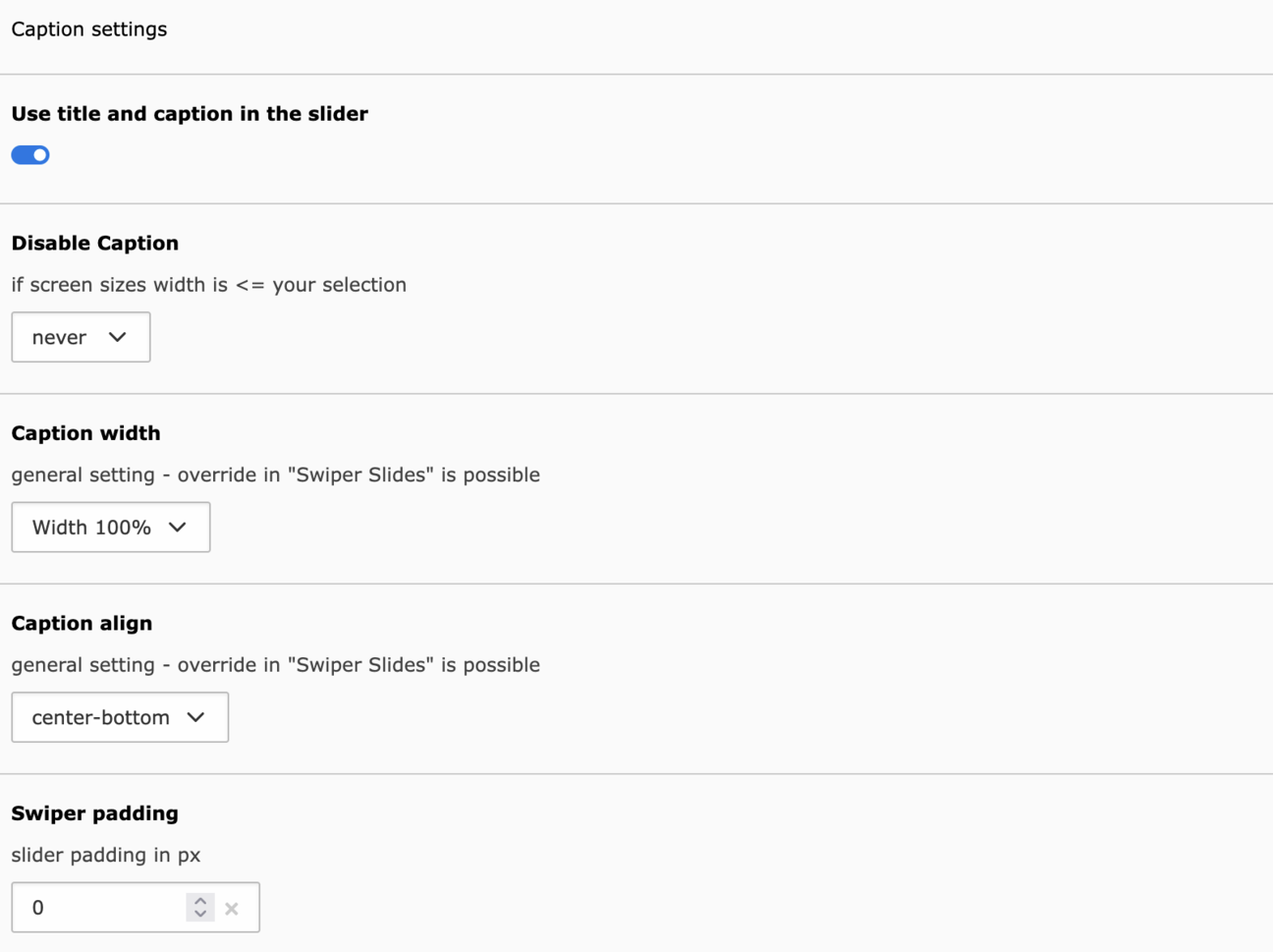Decrease Swiper padding with the down arrow
This screenshot has width=1273, height=952.
click(x=200, y=915)
